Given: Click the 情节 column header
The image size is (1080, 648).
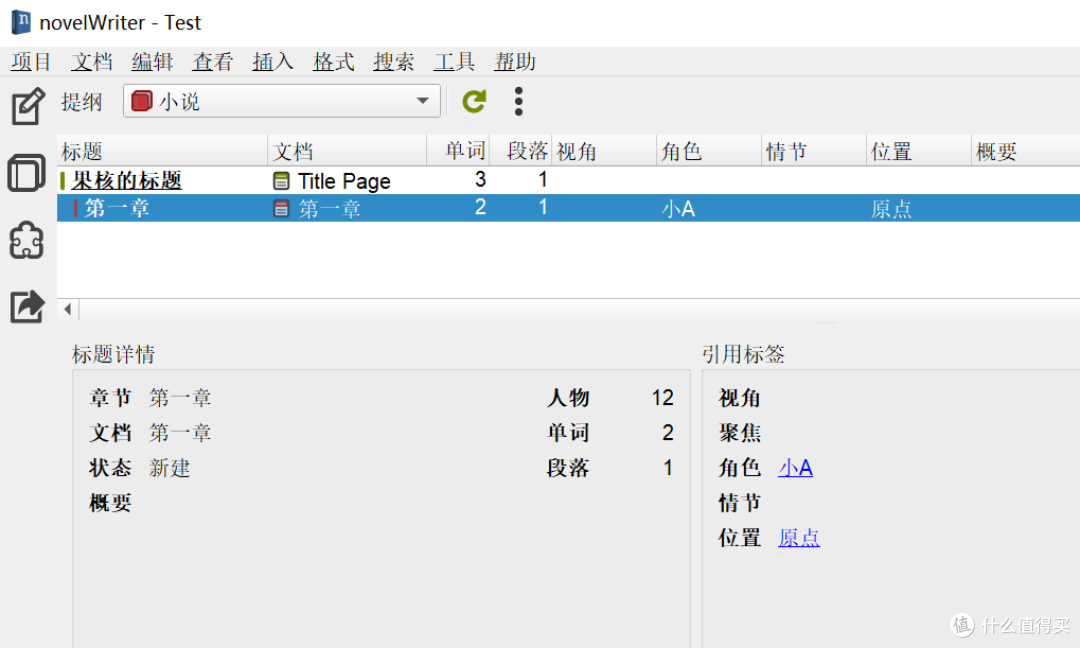Looking at the screenshot, I should pyautogui.click(x=813, y=151).
